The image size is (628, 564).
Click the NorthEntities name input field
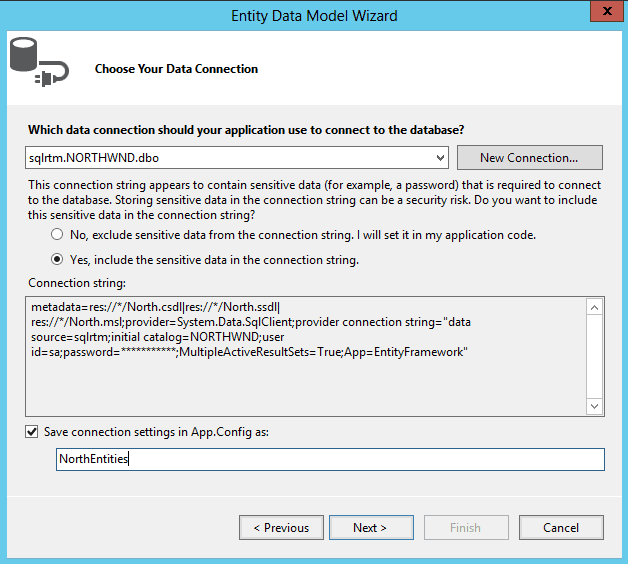point(330,459)
